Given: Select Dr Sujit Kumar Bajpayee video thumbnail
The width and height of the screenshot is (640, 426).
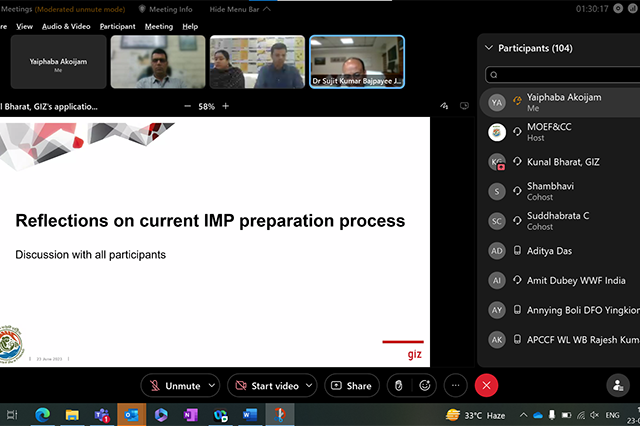Looking at the screenshot, I should coord(357,62).
